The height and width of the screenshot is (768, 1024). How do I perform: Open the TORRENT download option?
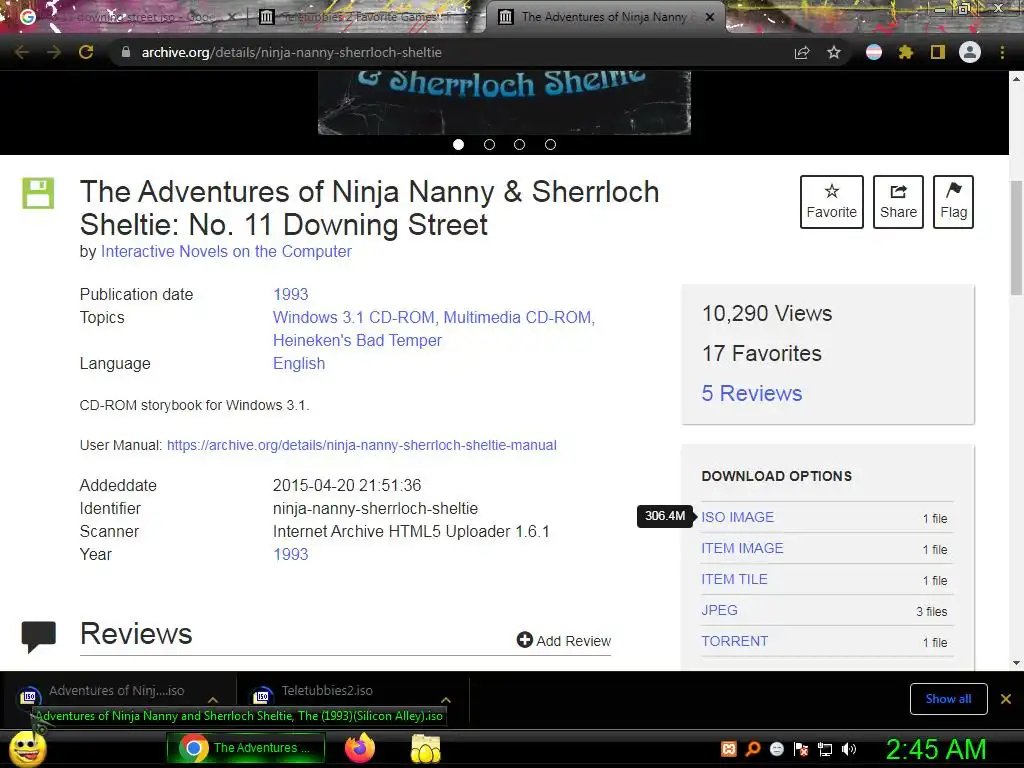click(x=735, y=641)
